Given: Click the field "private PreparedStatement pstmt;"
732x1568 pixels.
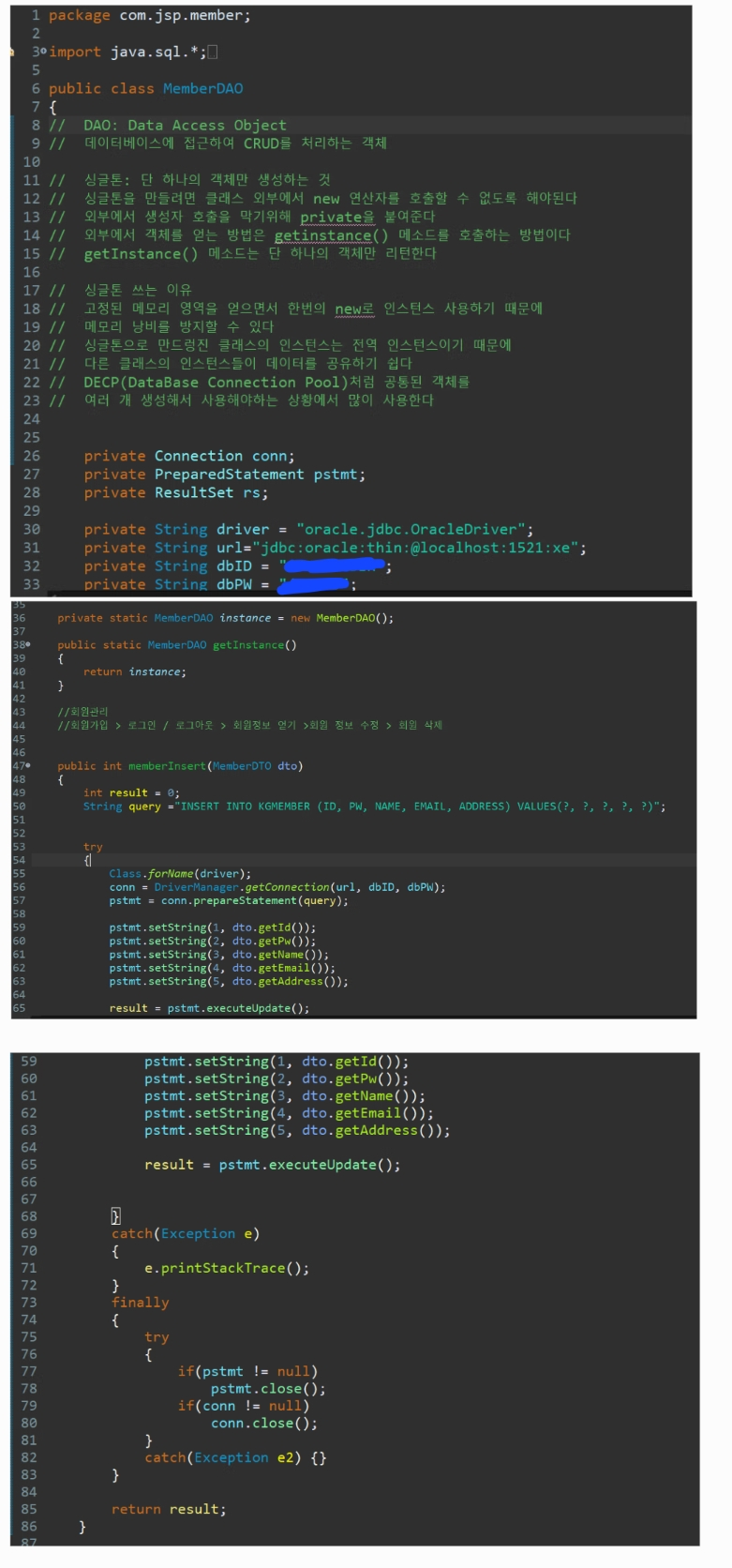Looking at the screenshot, I should pyautogui.click(x=224, y=475).
